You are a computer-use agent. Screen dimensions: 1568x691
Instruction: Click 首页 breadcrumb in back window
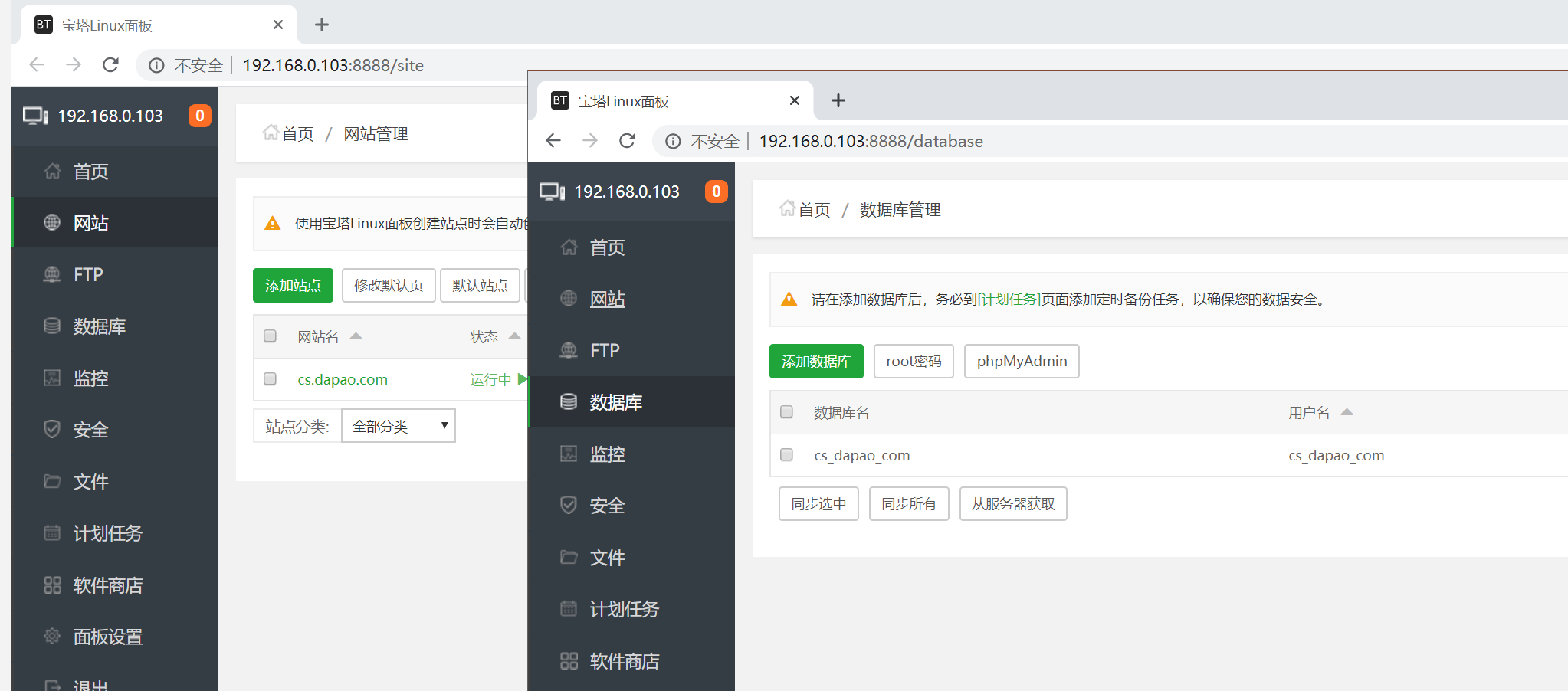[297, 133]
